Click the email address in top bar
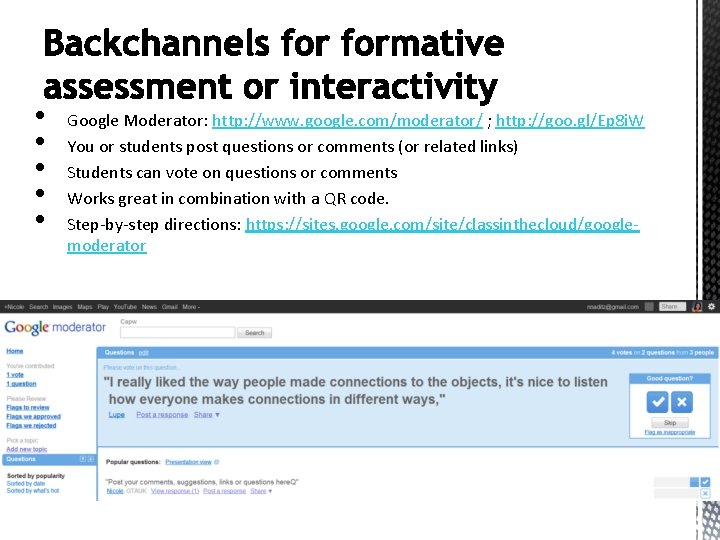Image resolution: width=720 pixels, height=540 pixels. pos(613,307)
